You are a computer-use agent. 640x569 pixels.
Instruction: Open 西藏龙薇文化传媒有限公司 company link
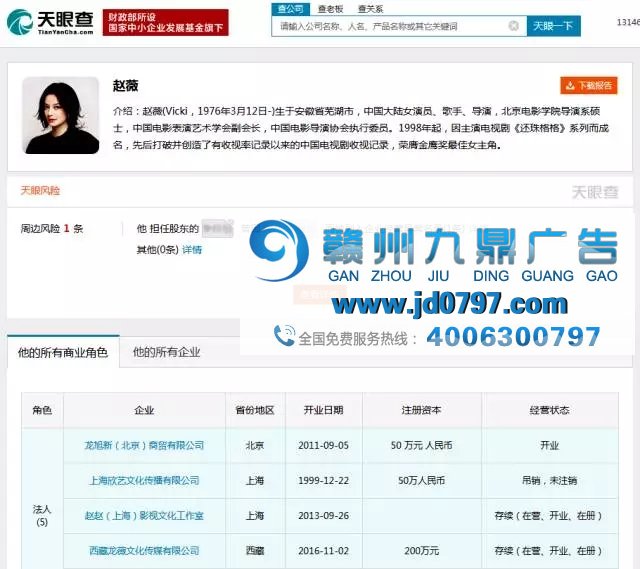144,551
